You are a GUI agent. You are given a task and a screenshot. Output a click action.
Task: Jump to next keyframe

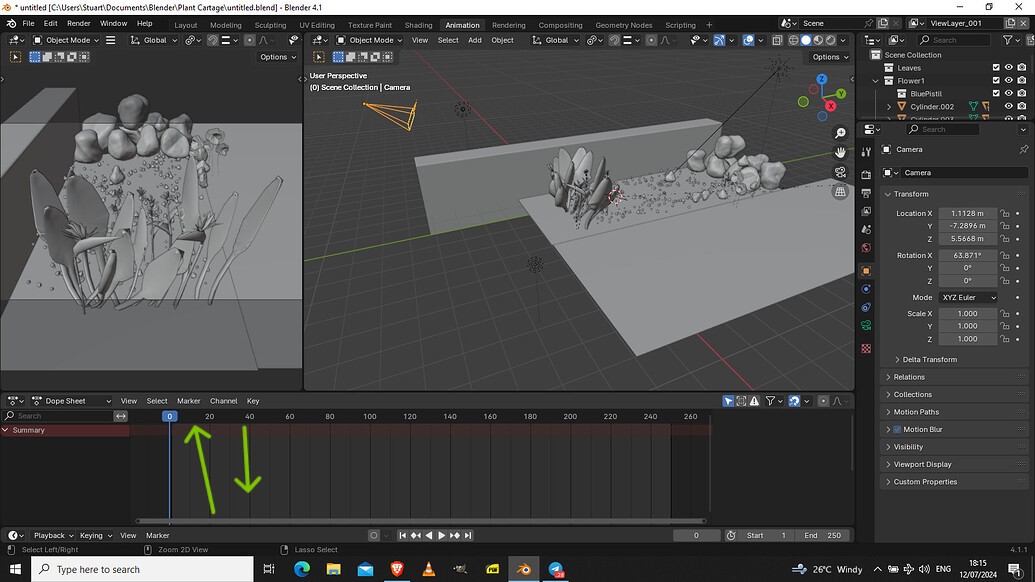(455, 535)
